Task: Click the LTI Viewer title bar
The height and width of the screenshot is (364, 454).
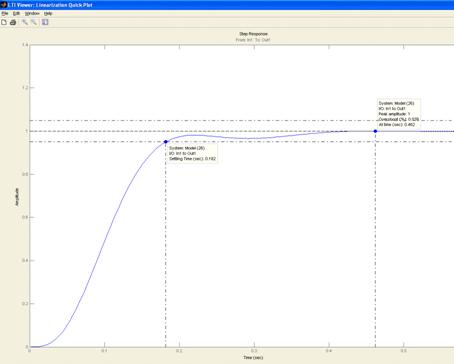Action: (x=227, y=5)
